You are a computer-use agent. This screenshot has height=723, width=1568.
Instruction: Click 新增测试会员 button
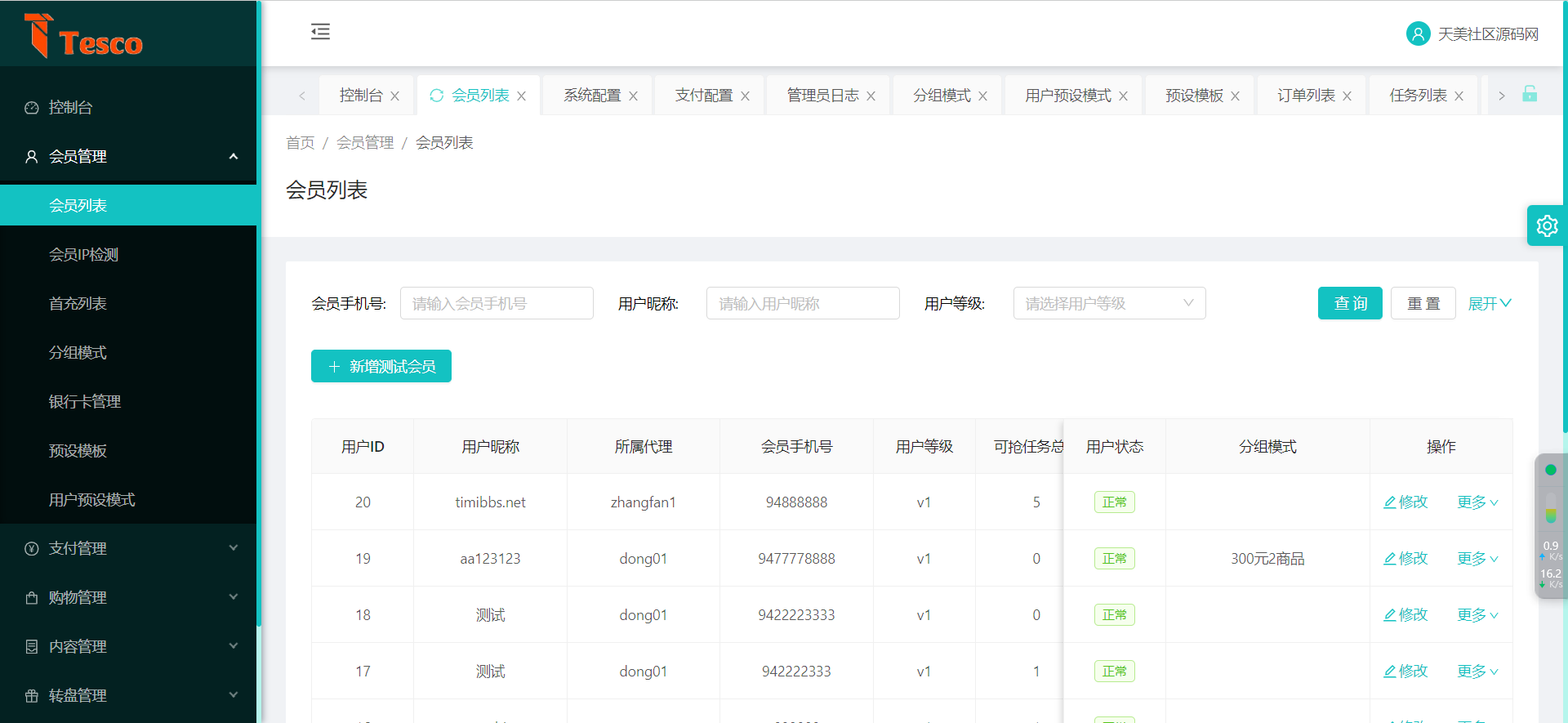pos(381,366)
